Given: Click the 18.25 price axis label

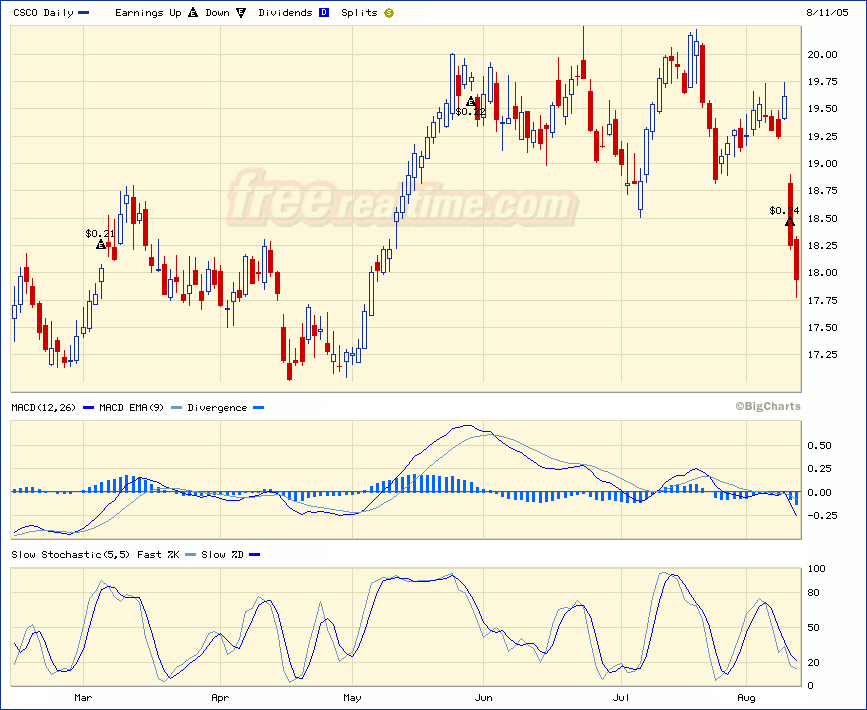Looking at the screenshot, I should coord(823,246).
